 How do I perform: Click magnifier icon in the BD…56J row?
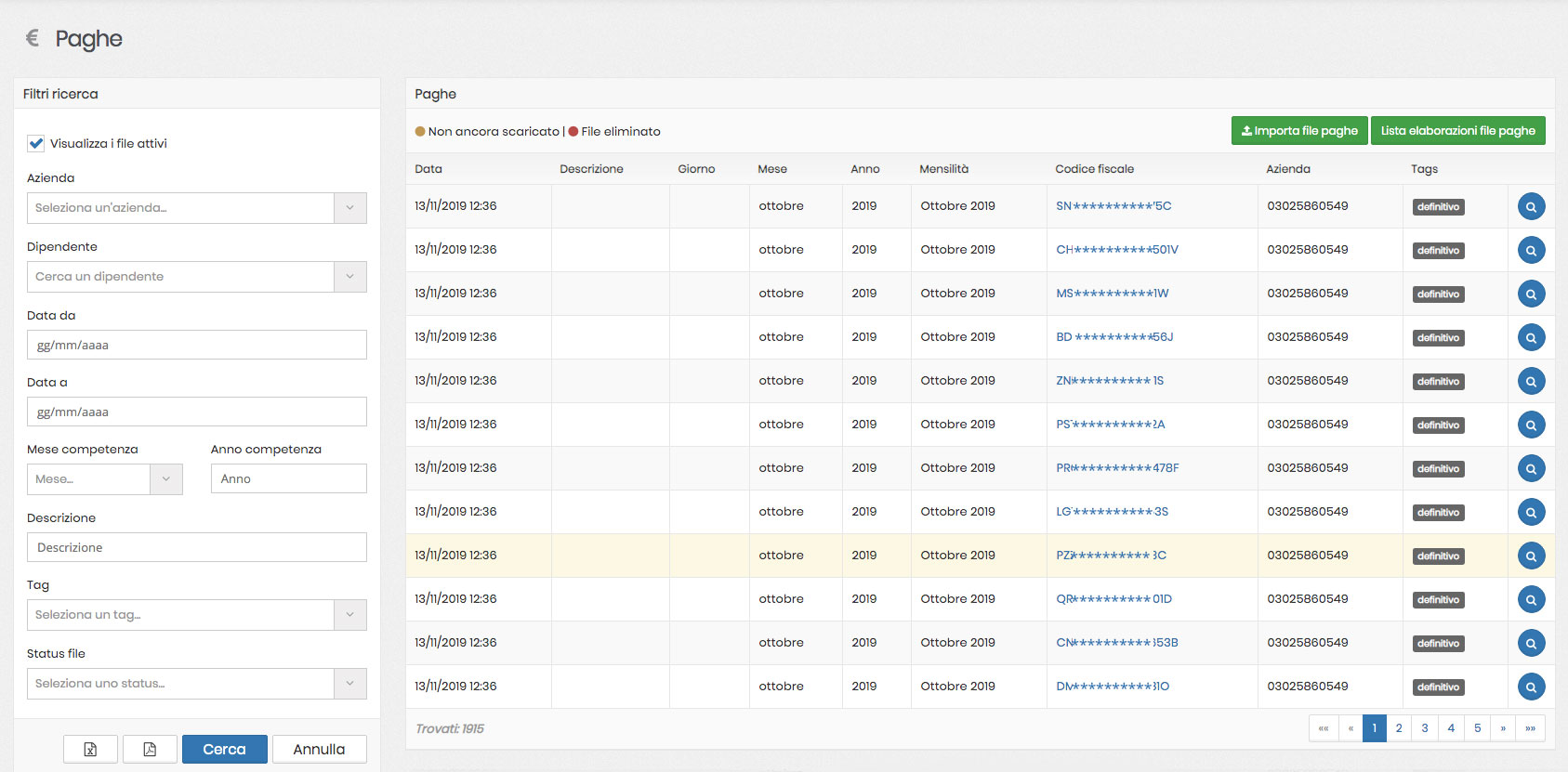coord(1531,337)
